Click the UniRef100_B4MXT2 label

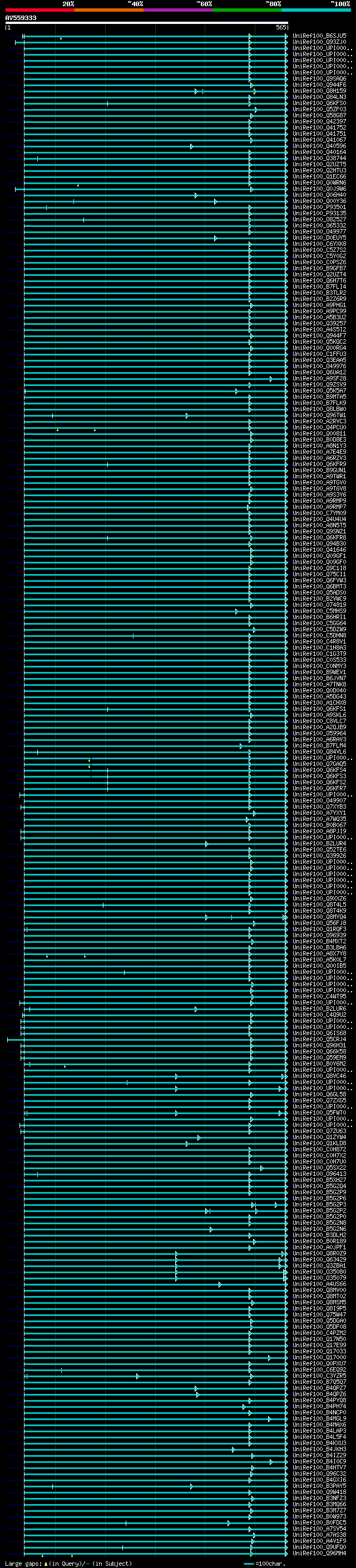[319, 941]
